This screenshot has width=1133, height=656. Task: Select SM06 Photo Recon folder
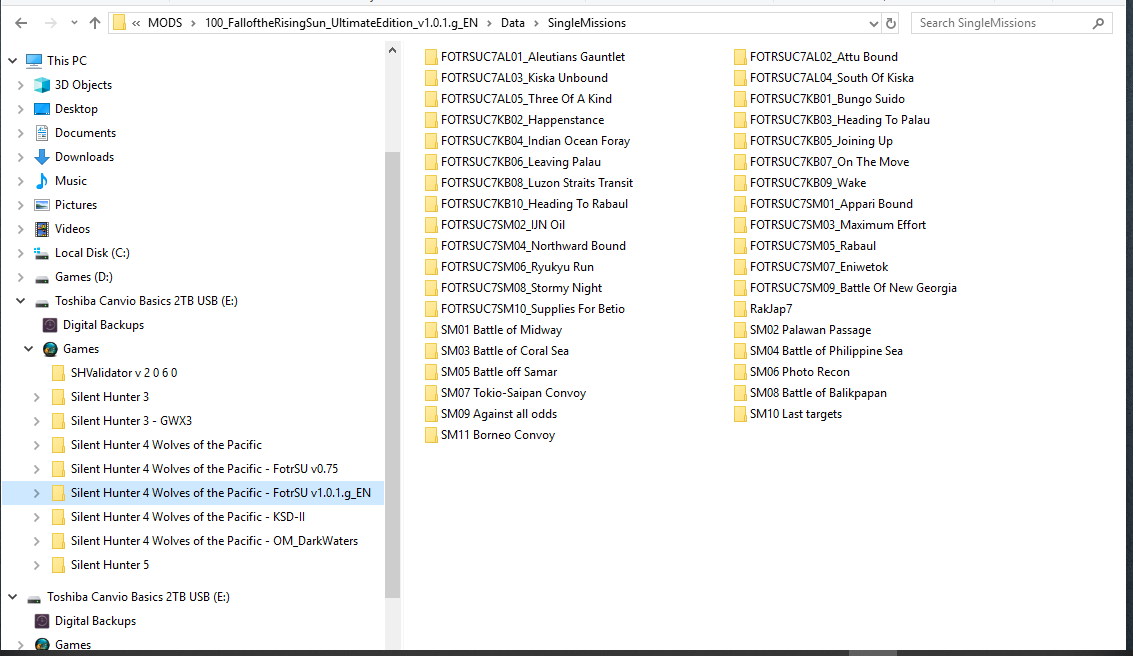coord(799,372)
